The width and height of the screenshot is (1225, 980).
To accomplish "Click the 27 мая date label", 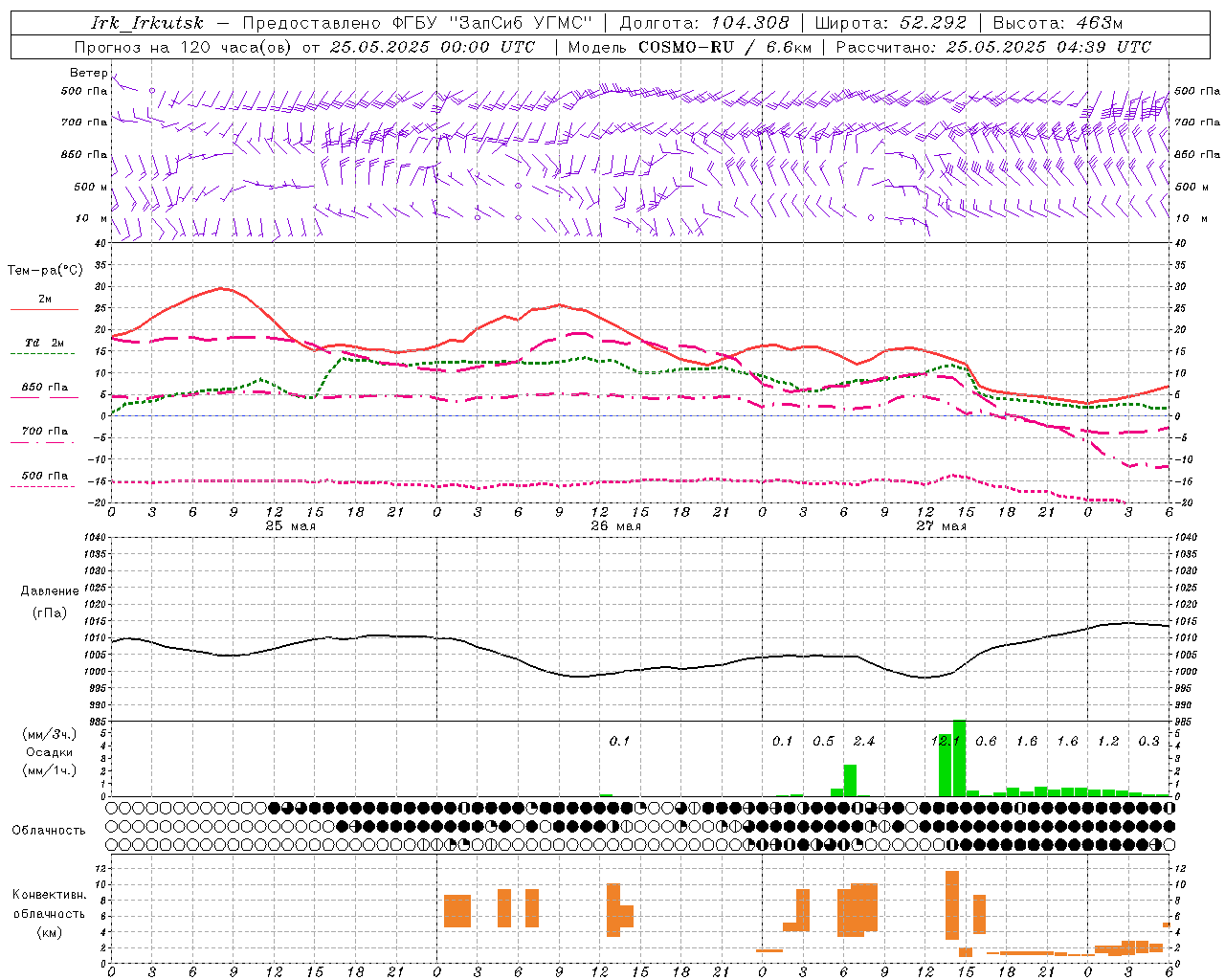I will [941, 526].
